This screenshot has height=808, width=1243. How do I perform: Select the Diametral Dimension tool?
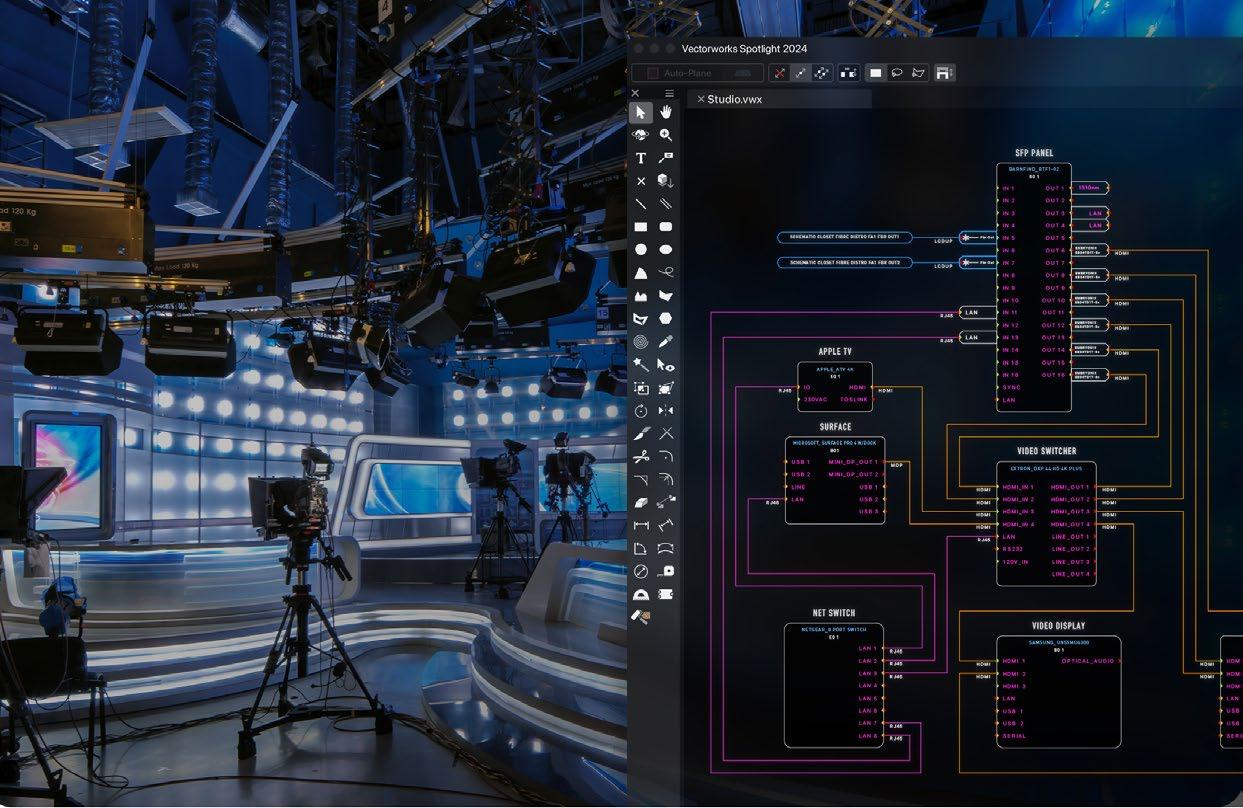(x=641, y=571)
